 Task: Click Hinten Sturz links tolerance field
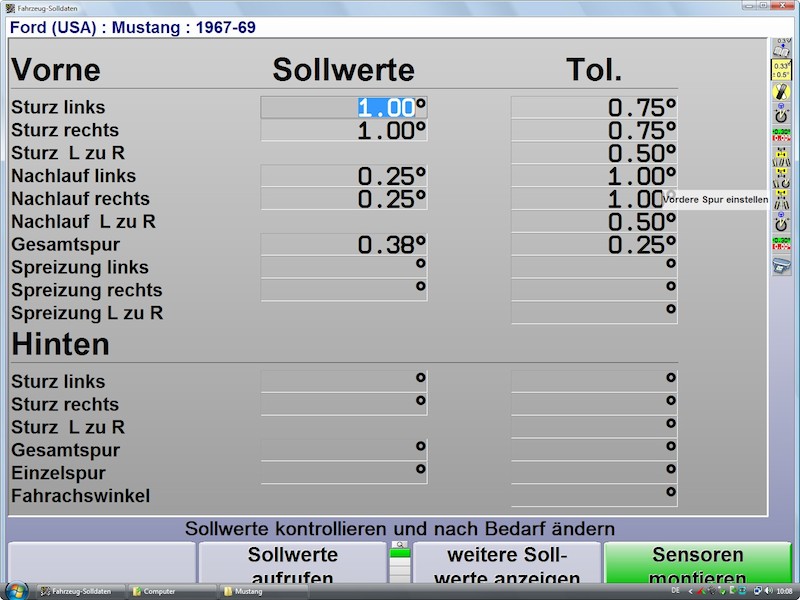click(x=594, y=381)
